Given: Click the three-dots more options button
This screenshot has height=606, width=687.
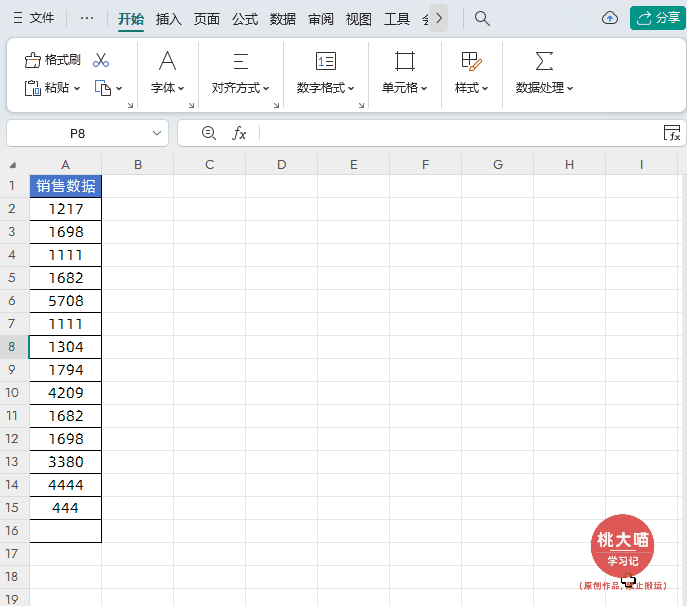Looking at the screenshot, I should tap(87, 18).
